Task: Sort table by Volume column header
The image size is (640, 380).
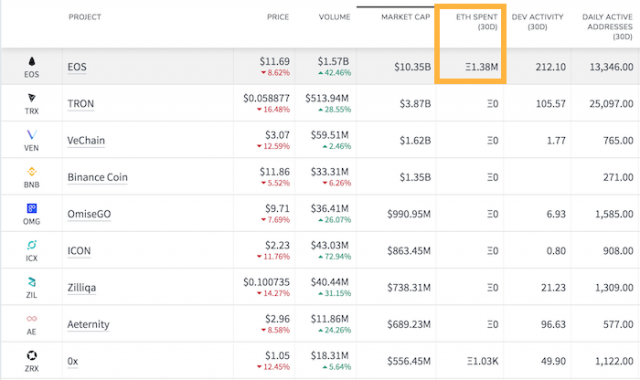Action: 334,17
